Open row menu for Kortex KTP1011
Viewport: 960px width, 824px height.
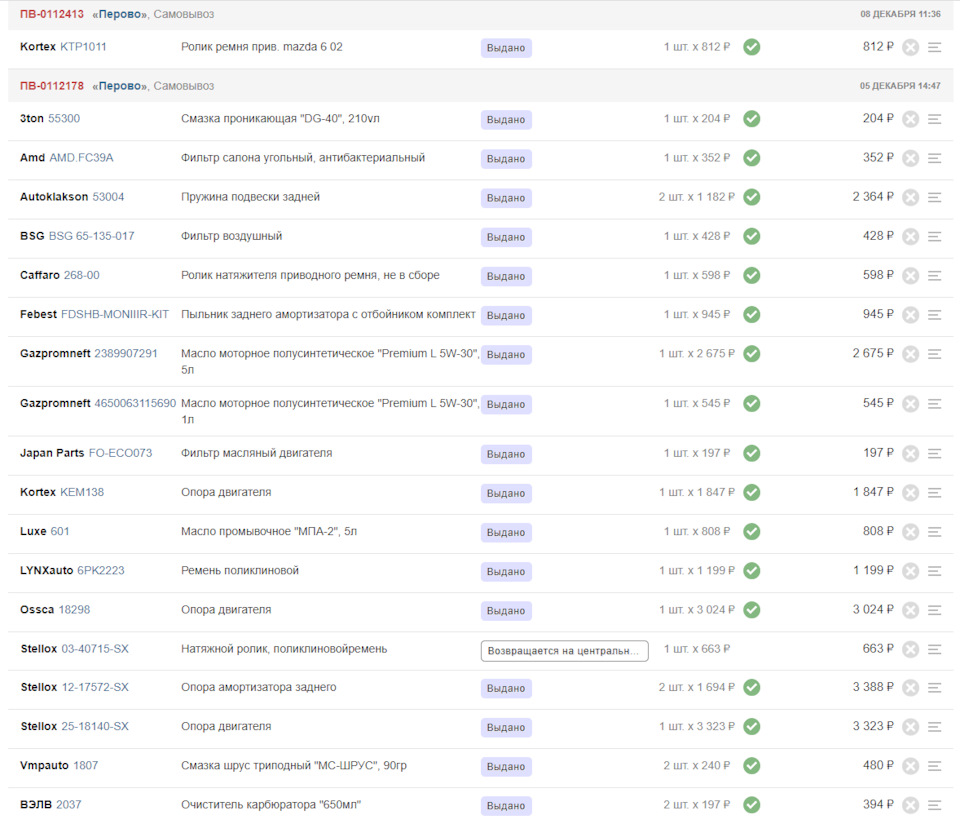[934, 47]
